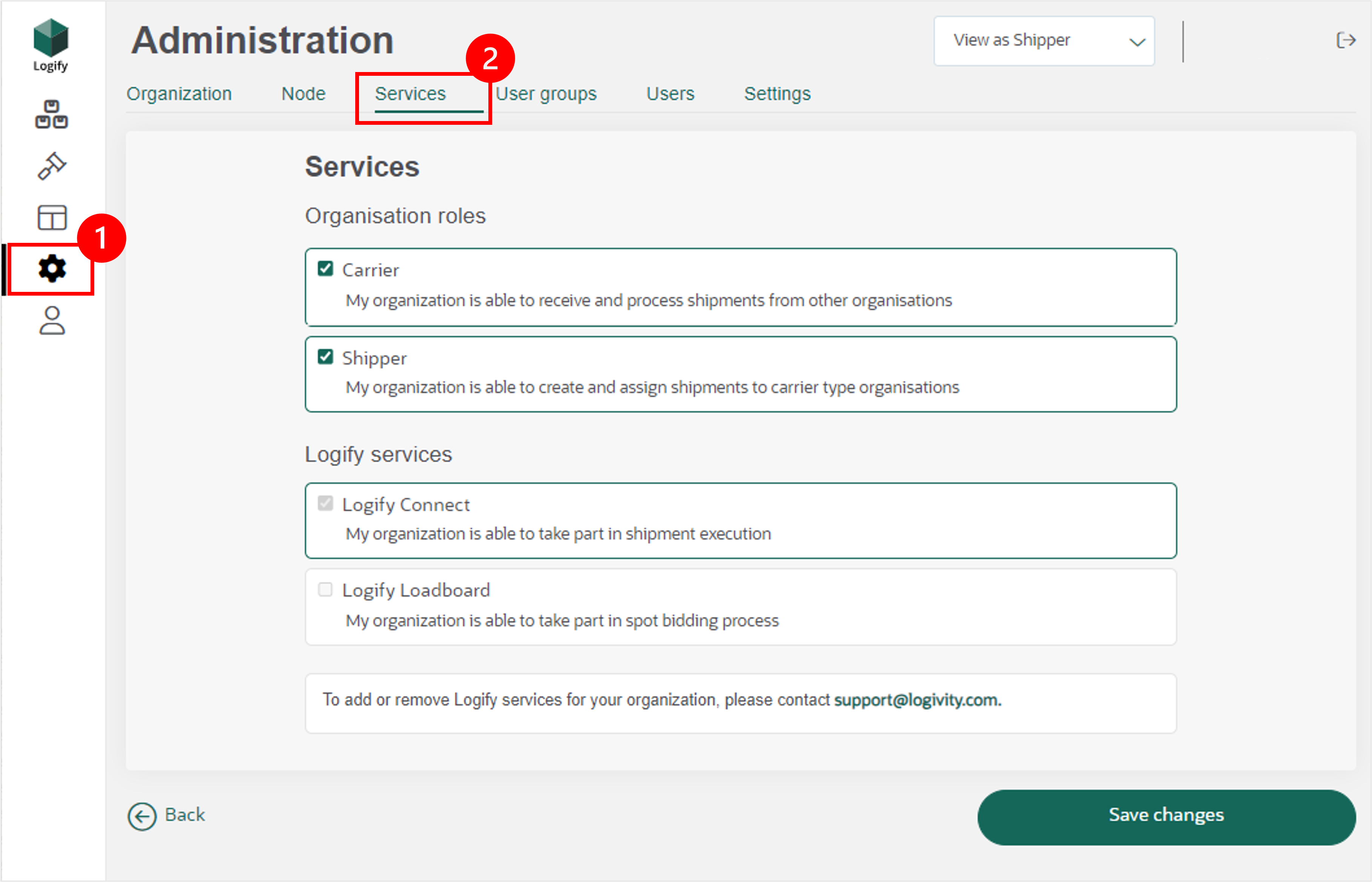Switch to the Organization tab
Image resolution: width=1372 pixels, height=882 pixels.
point(179,94)
